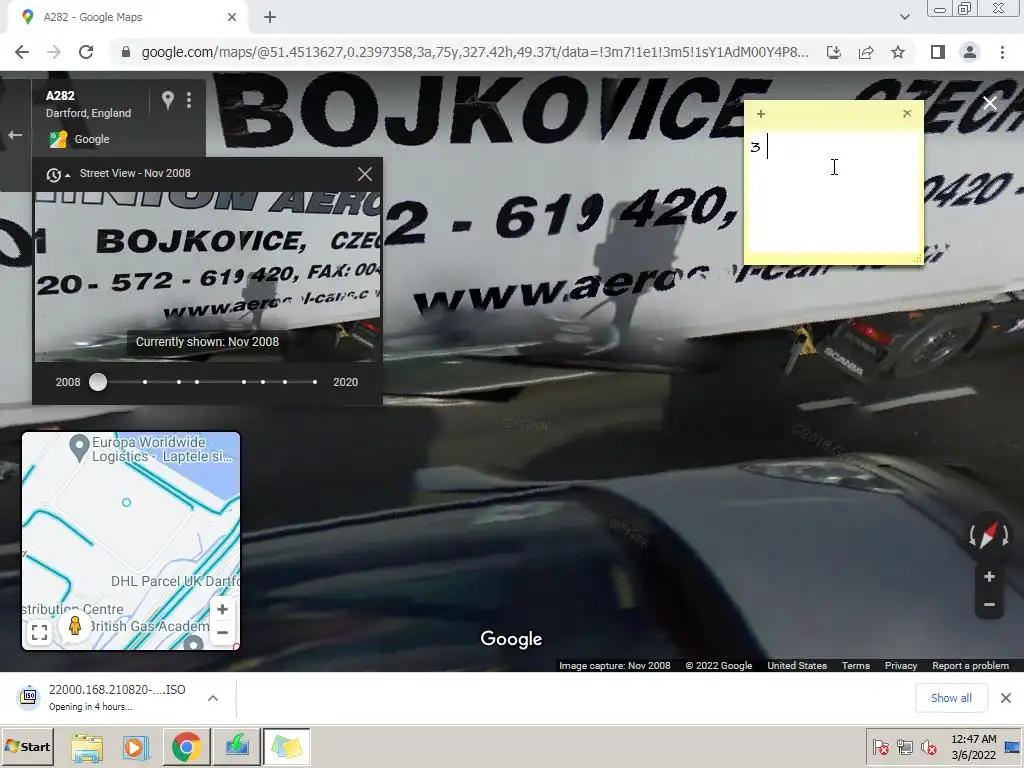The image size is (1024, 768).
Task: Click the timeline slider handle at 2008
Action: click(98, 382)
